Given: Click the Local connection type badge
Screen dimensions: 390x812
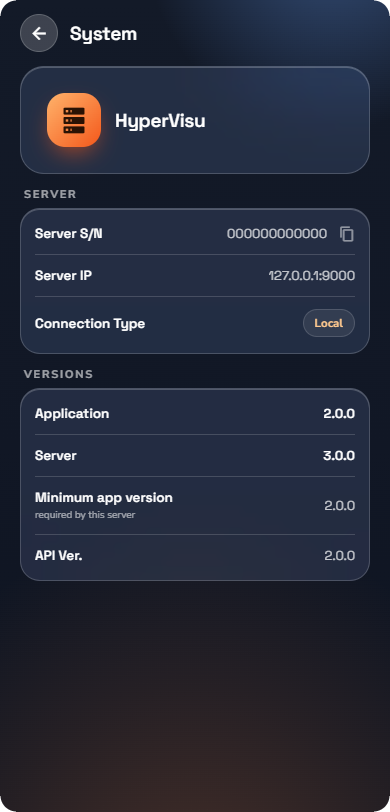Looking at the screenshot, I should tap(329, 323).
